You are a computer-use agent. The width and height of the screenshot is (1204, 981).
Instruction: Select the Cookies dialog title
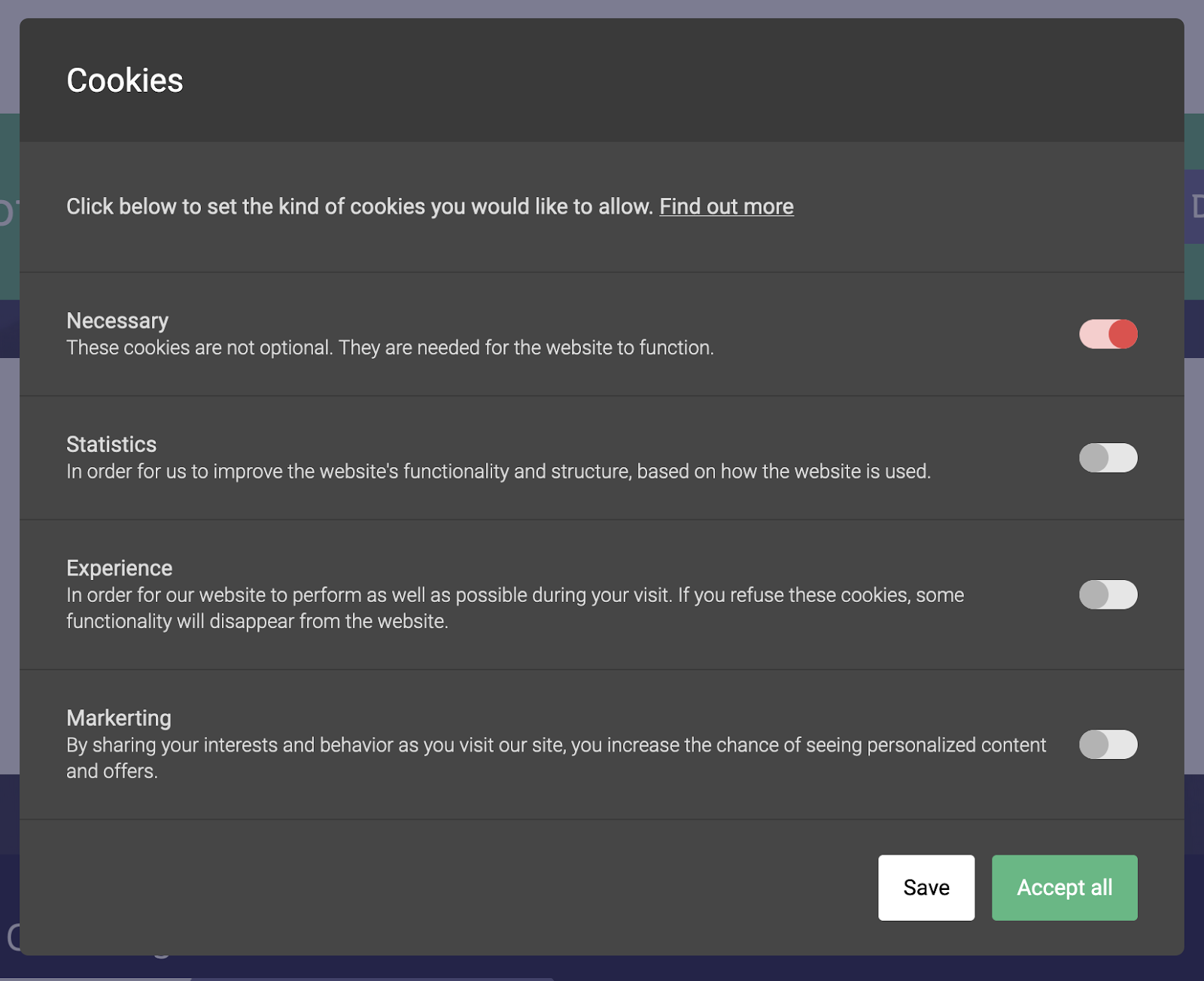[125, 79]
